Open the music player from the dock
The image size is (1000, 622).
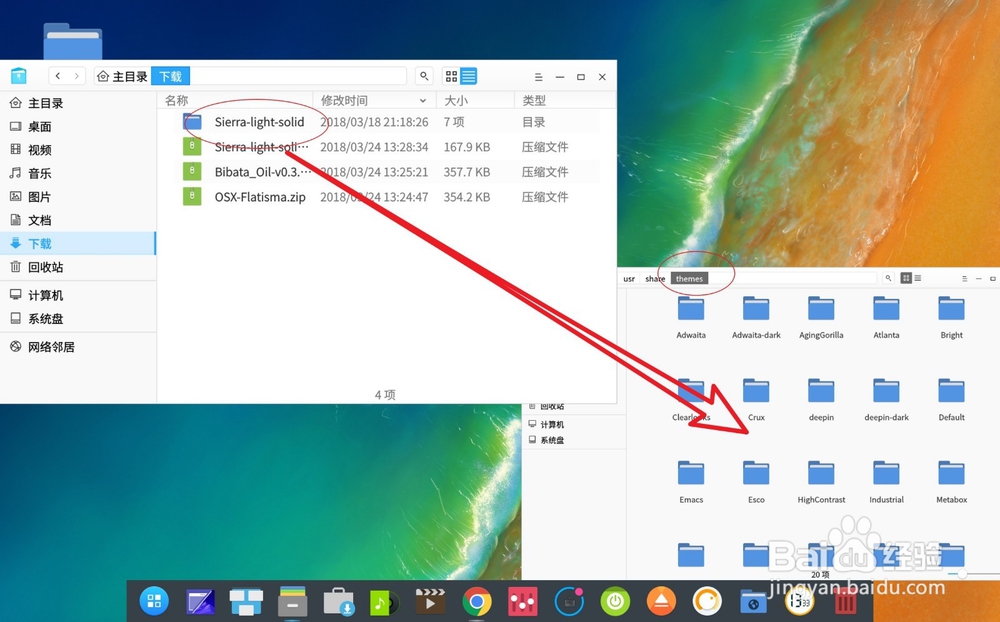pyautogui.click(x=384, y=601)
